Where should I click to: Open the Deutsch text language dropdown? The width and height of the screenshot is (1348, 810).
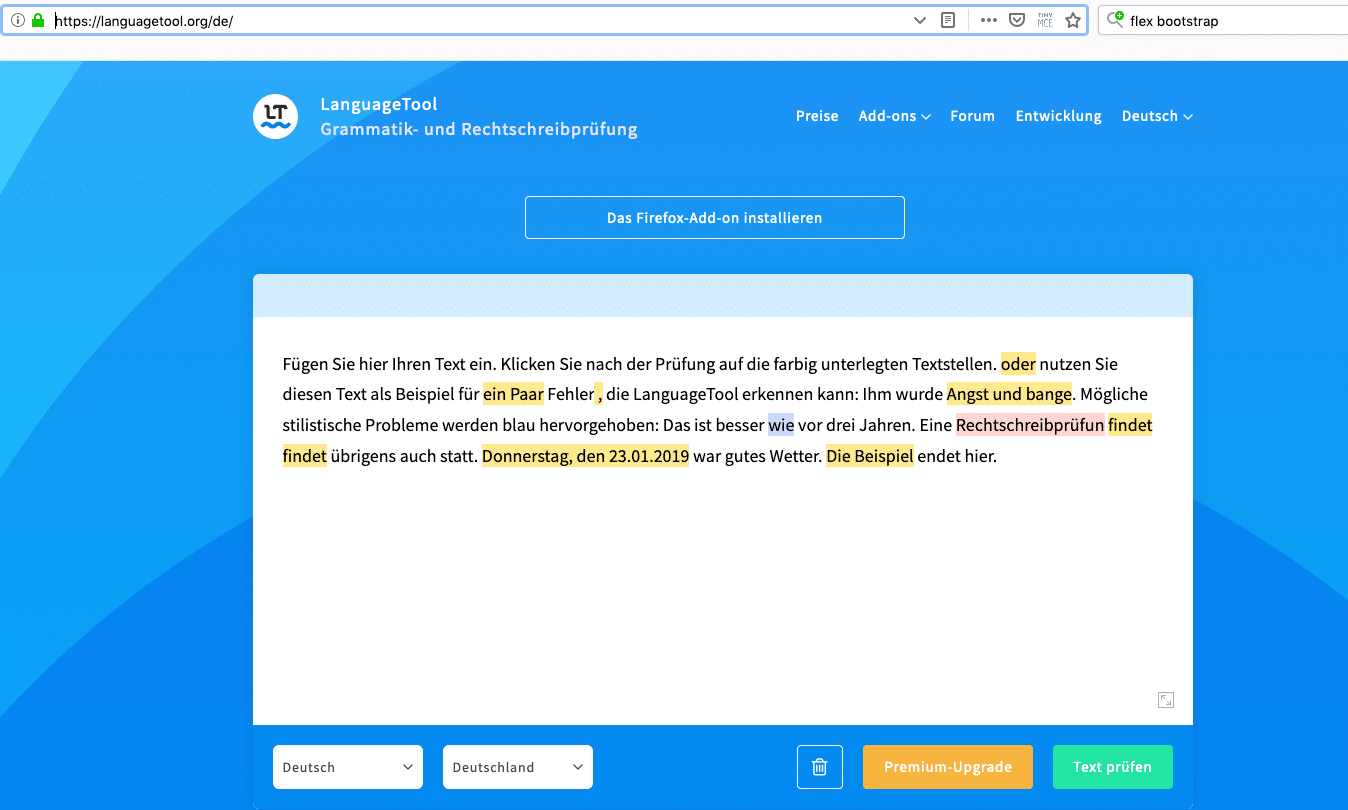pos(348,767)
